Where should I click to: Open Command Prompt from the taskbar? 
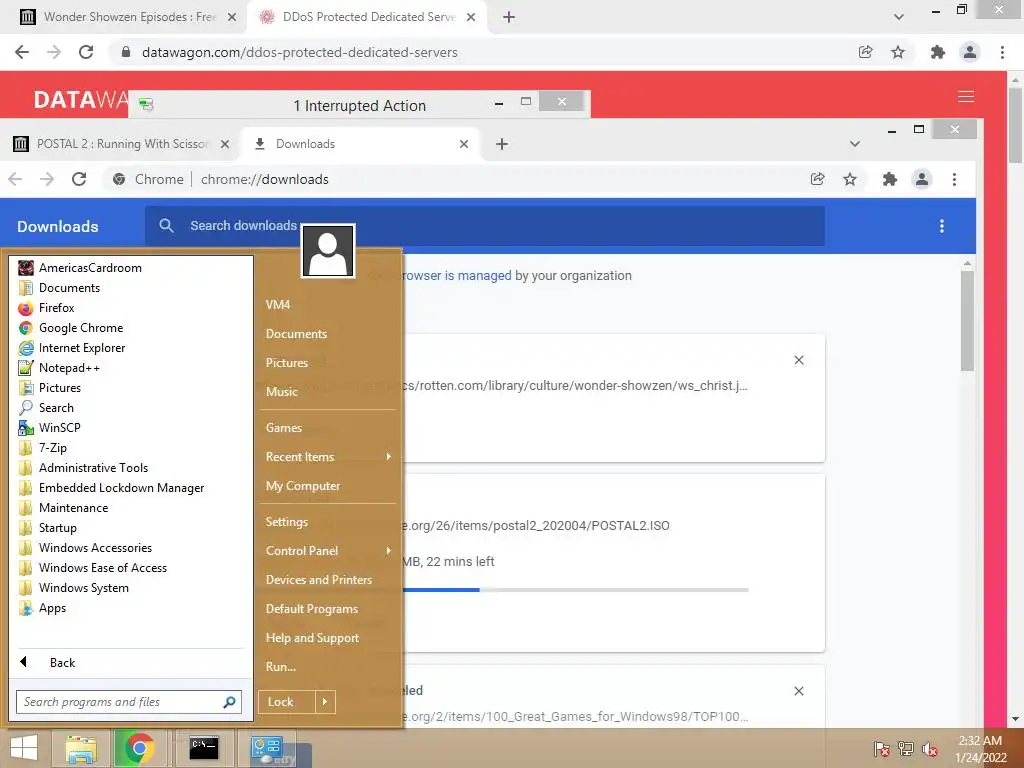tap(203, 748)
